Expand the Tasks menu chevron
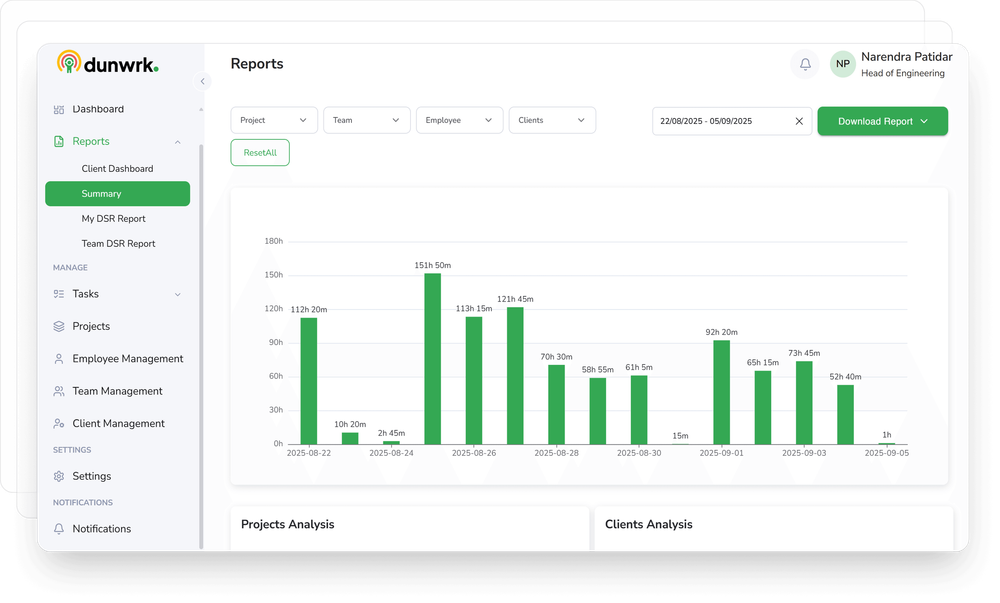The width and height of the screenshot is (1000, 603). point(178,294)
